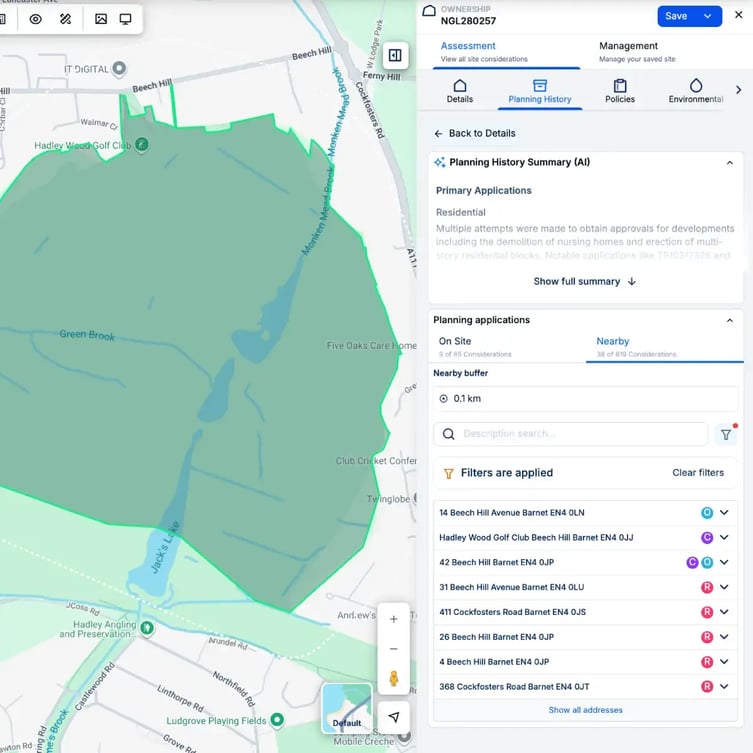Open the Save button dropdown arrow

tap(708, 16)
